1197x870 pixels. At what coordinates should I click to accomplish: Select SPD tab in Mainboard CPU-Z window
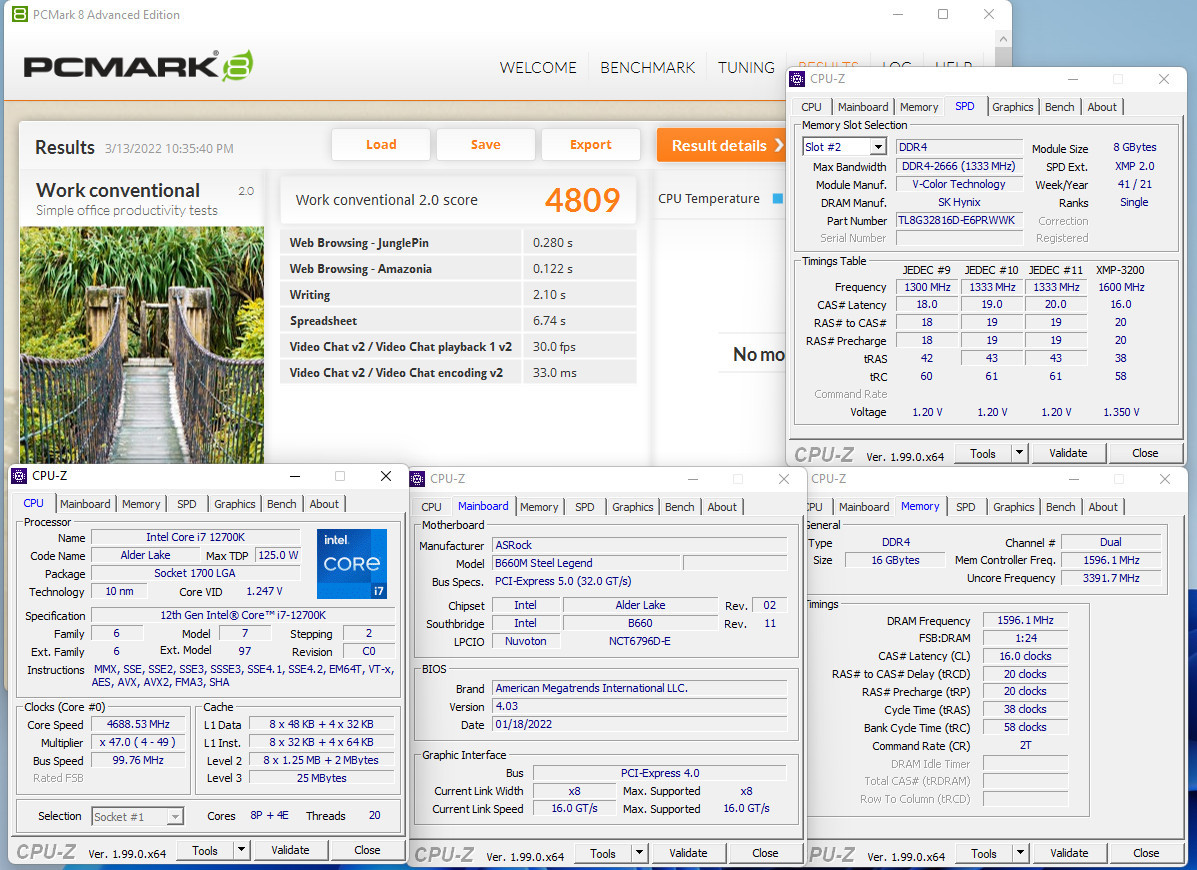coord(585,507)
